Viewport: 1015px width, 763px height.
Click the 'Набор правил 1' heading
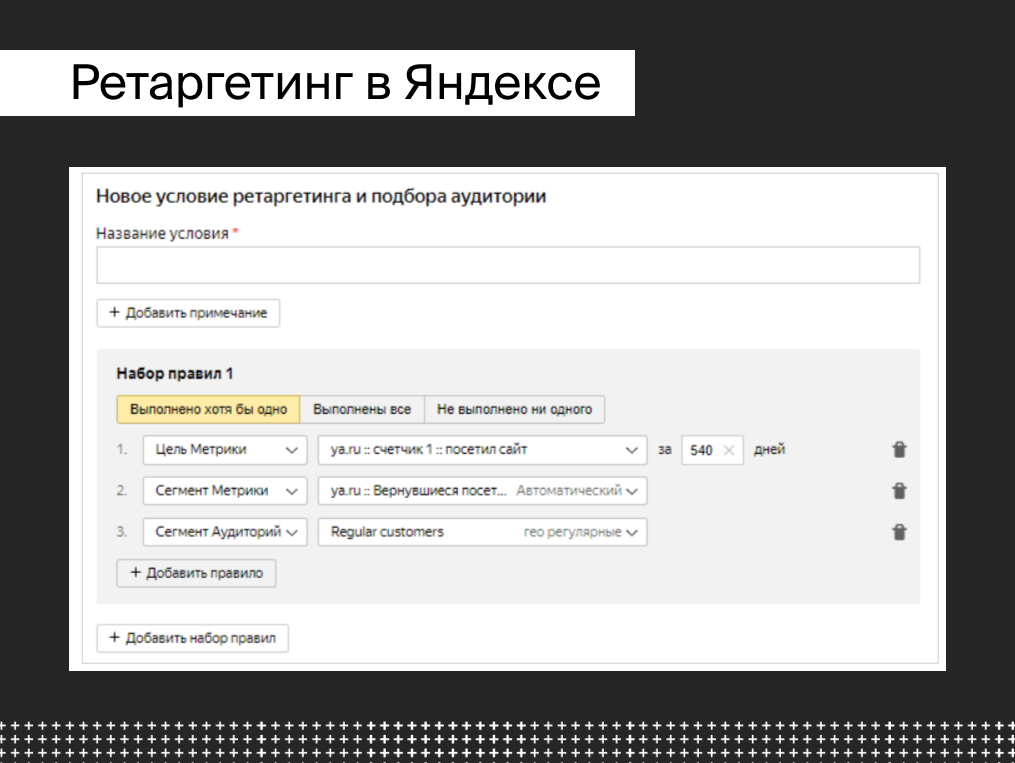click(x=175, y=373)
